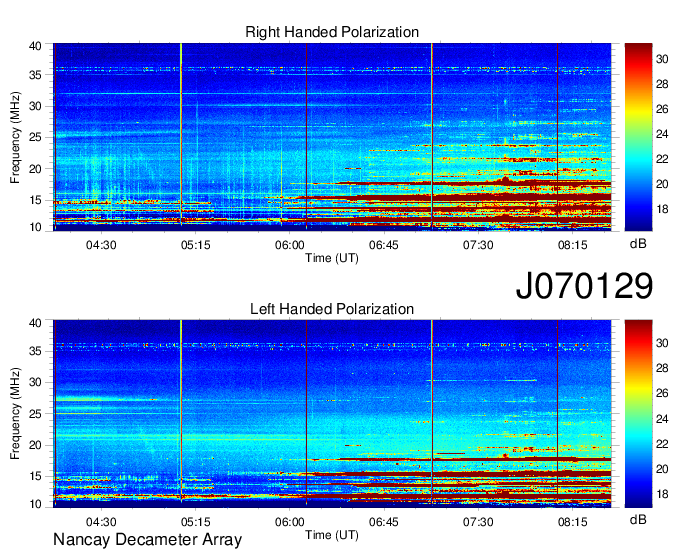Click the 04:30 time tick on the left-handed plot

pos(101,522)
